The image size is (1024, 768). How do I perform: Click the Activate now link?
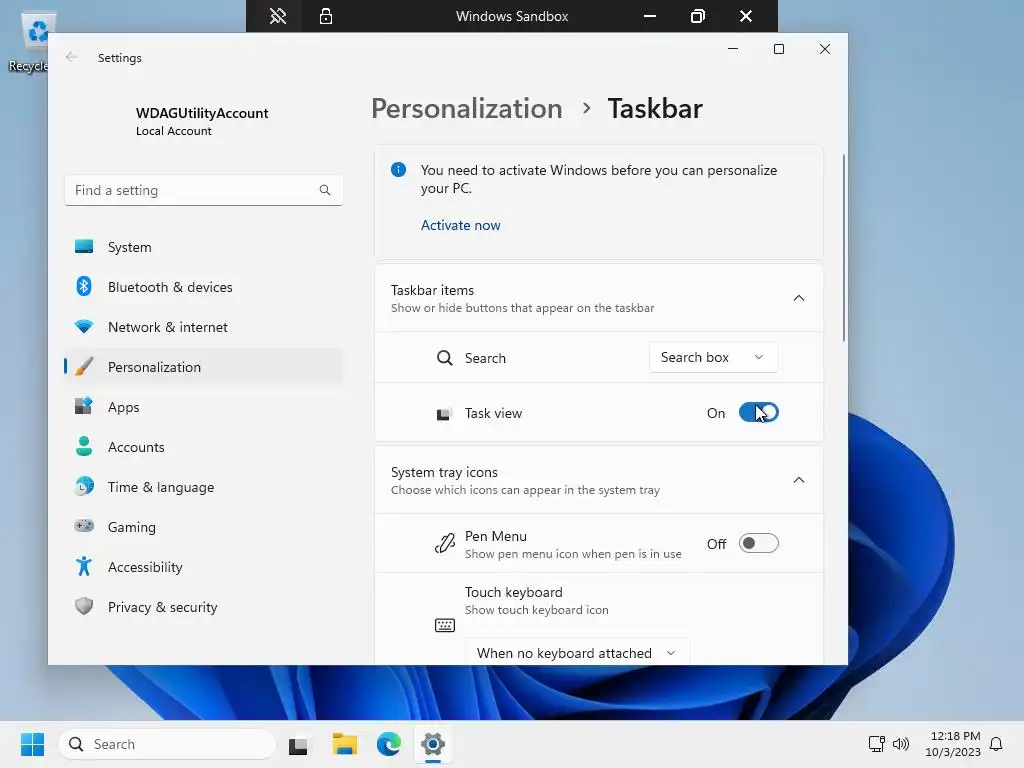click(x=460, y=225)
